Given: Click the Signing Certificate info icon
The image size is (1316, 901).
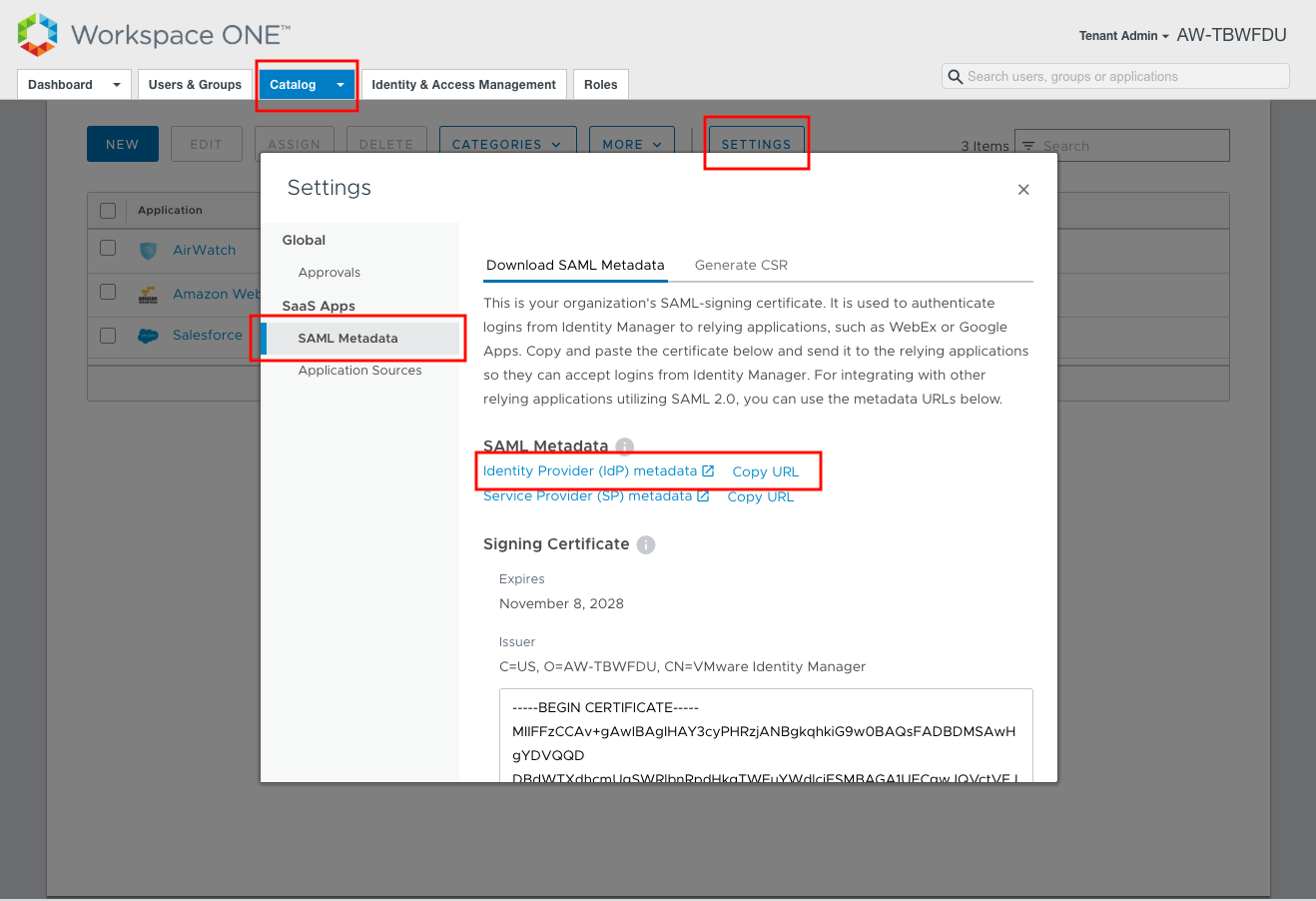Looking at the screenshot, I should coord(646,544).
